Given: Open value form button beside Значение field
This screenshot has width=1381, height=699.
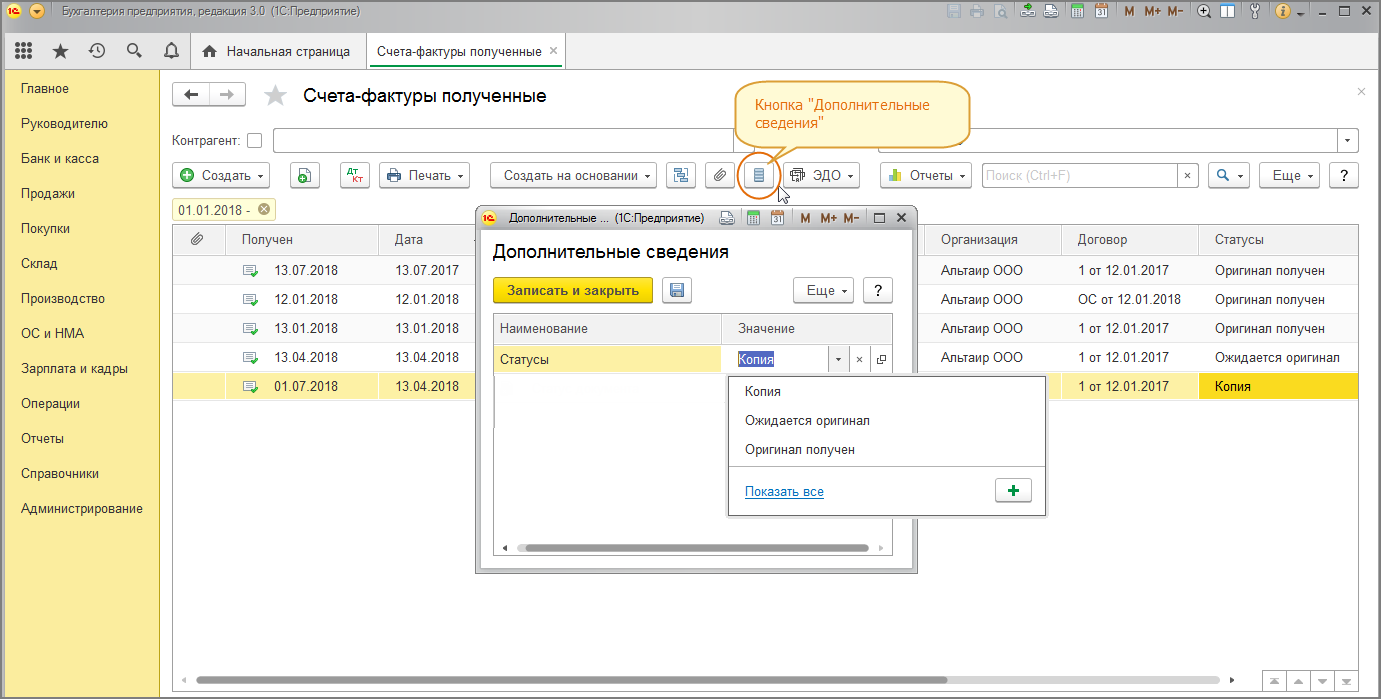Looking at the screenshot, I should click(881, 359).
